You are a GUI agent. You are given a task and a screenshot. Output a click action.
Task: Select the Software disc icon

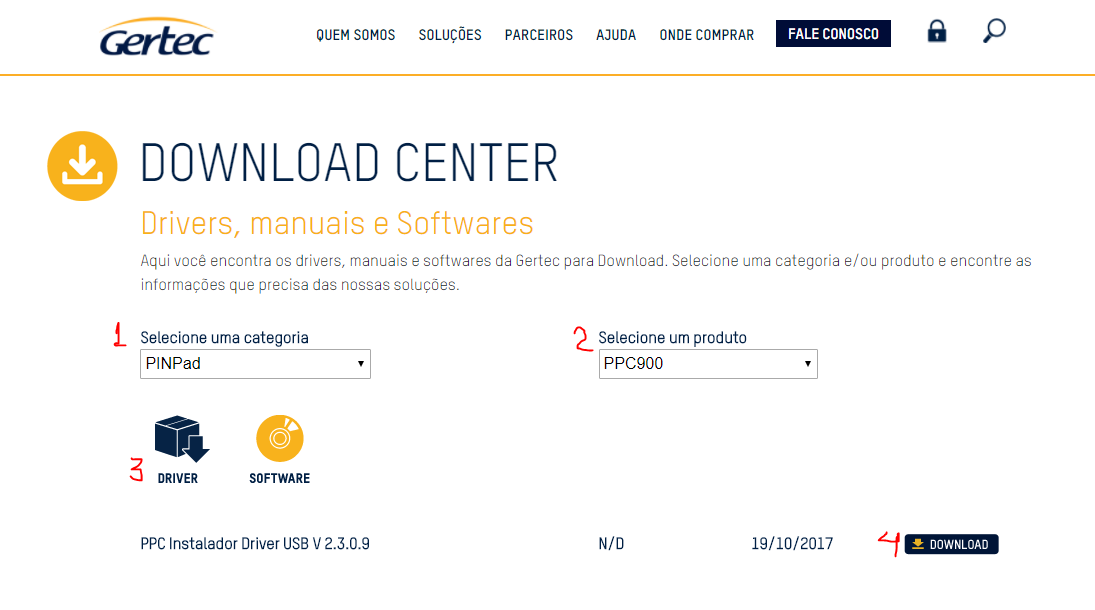279,439
